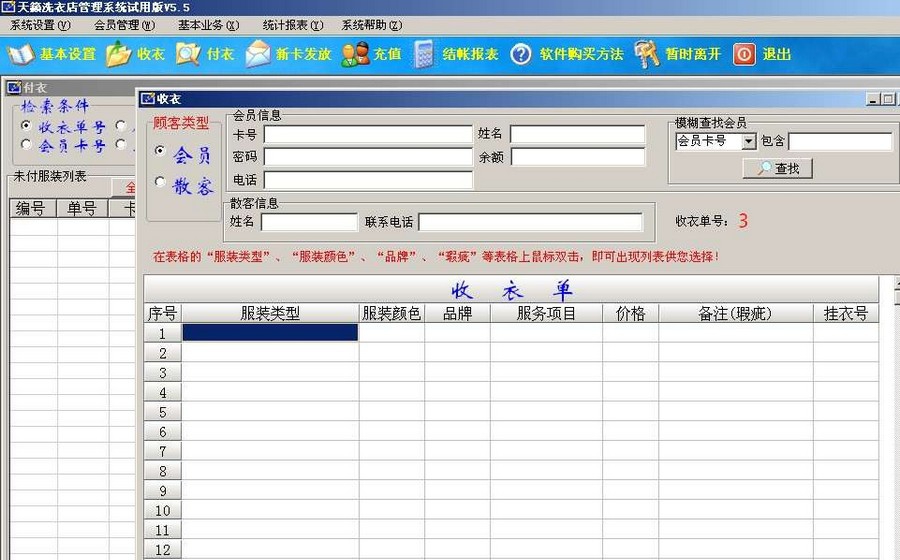Select highlighted 服装类型 cell in row 1
Screen dimensions: 900x560
[x=270, y=333]
